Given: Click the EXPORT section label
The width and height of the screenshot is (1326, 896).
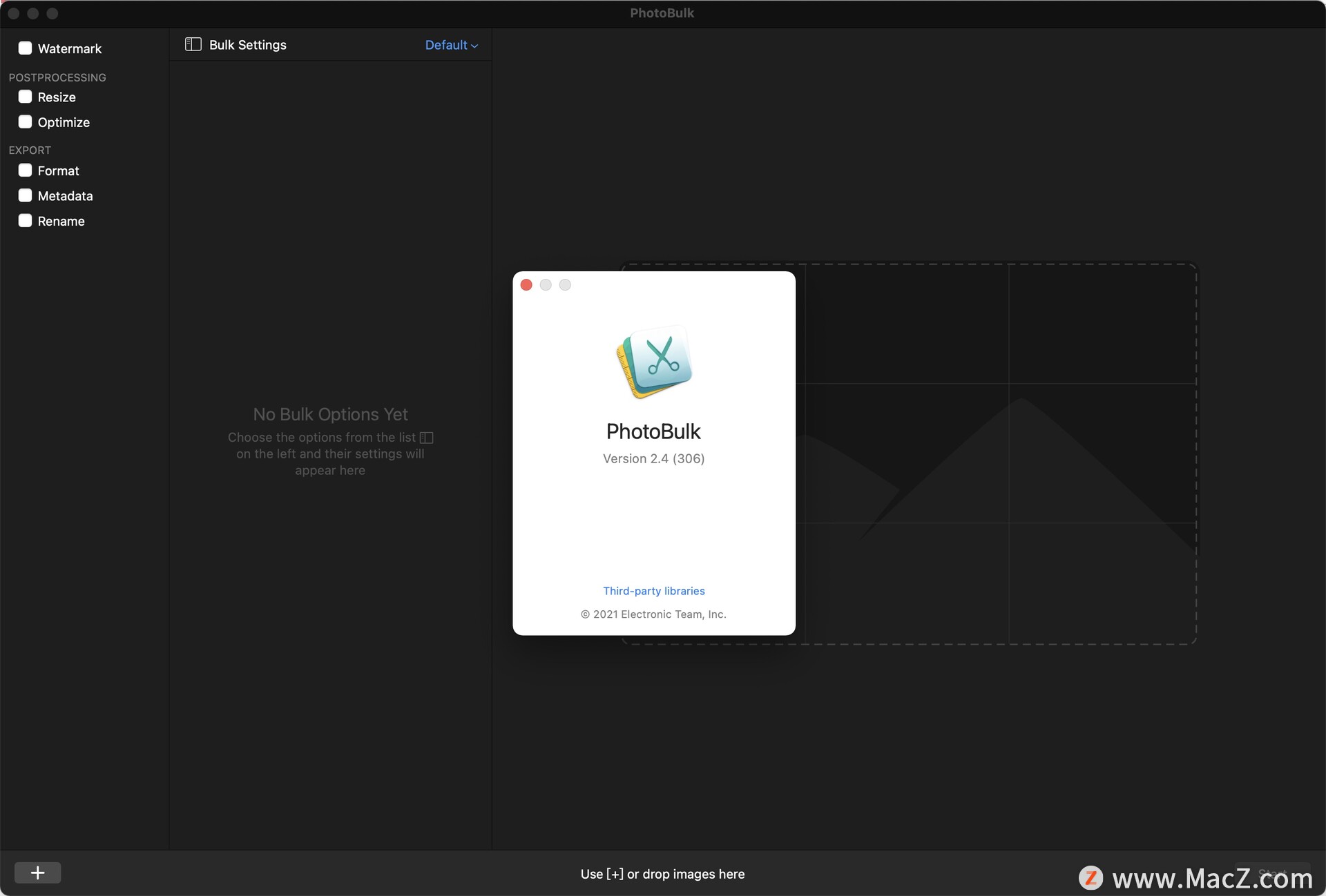Looking at the screenshot, I should point(30,150).
